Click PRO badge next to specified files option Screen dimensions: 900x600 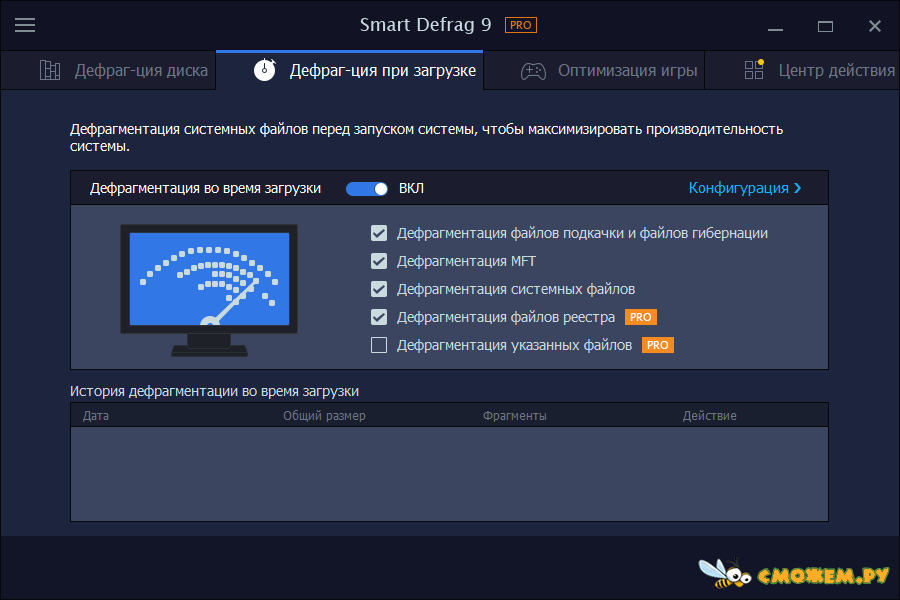pyautogui.click(x=658, y=345)
